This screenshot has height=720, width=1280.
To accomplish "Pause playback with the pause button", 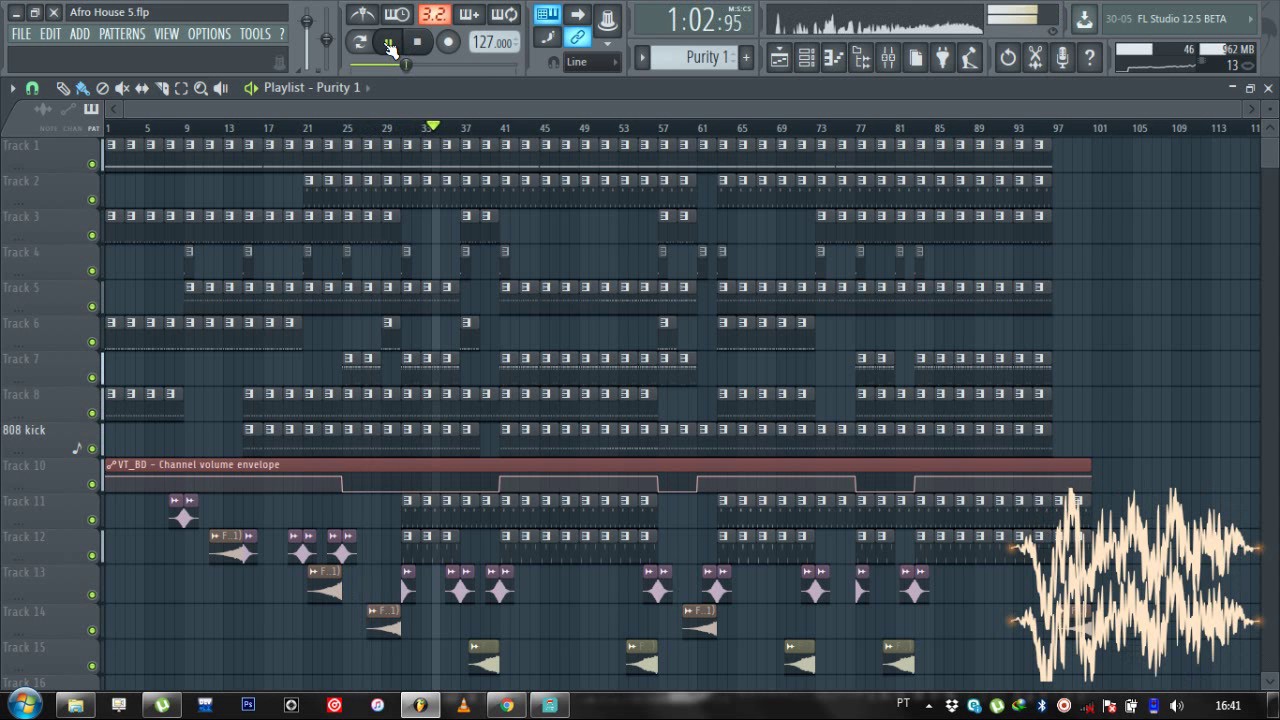I will pos(388,42).
